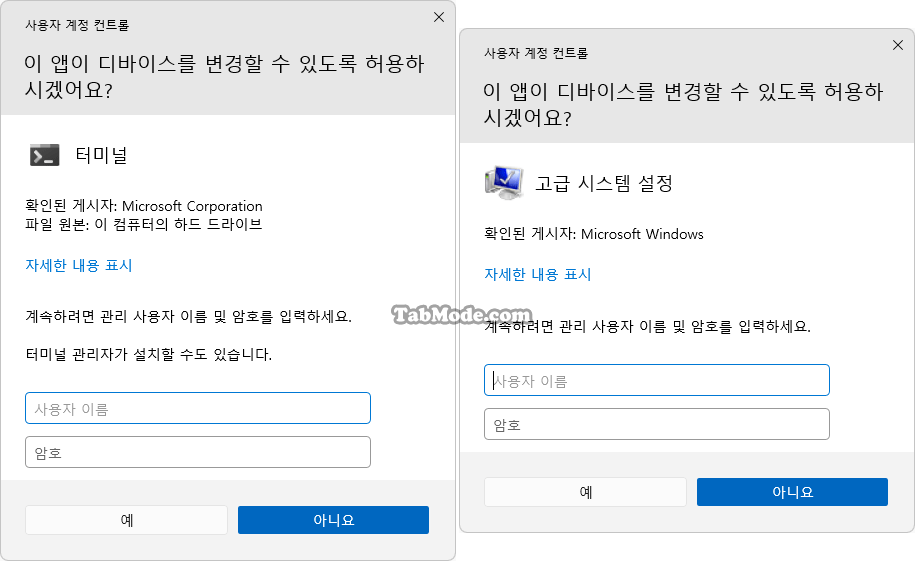Click the Microsoft Corporation publisher text
The width and height of the screenshot is (915, 561).
192,206
